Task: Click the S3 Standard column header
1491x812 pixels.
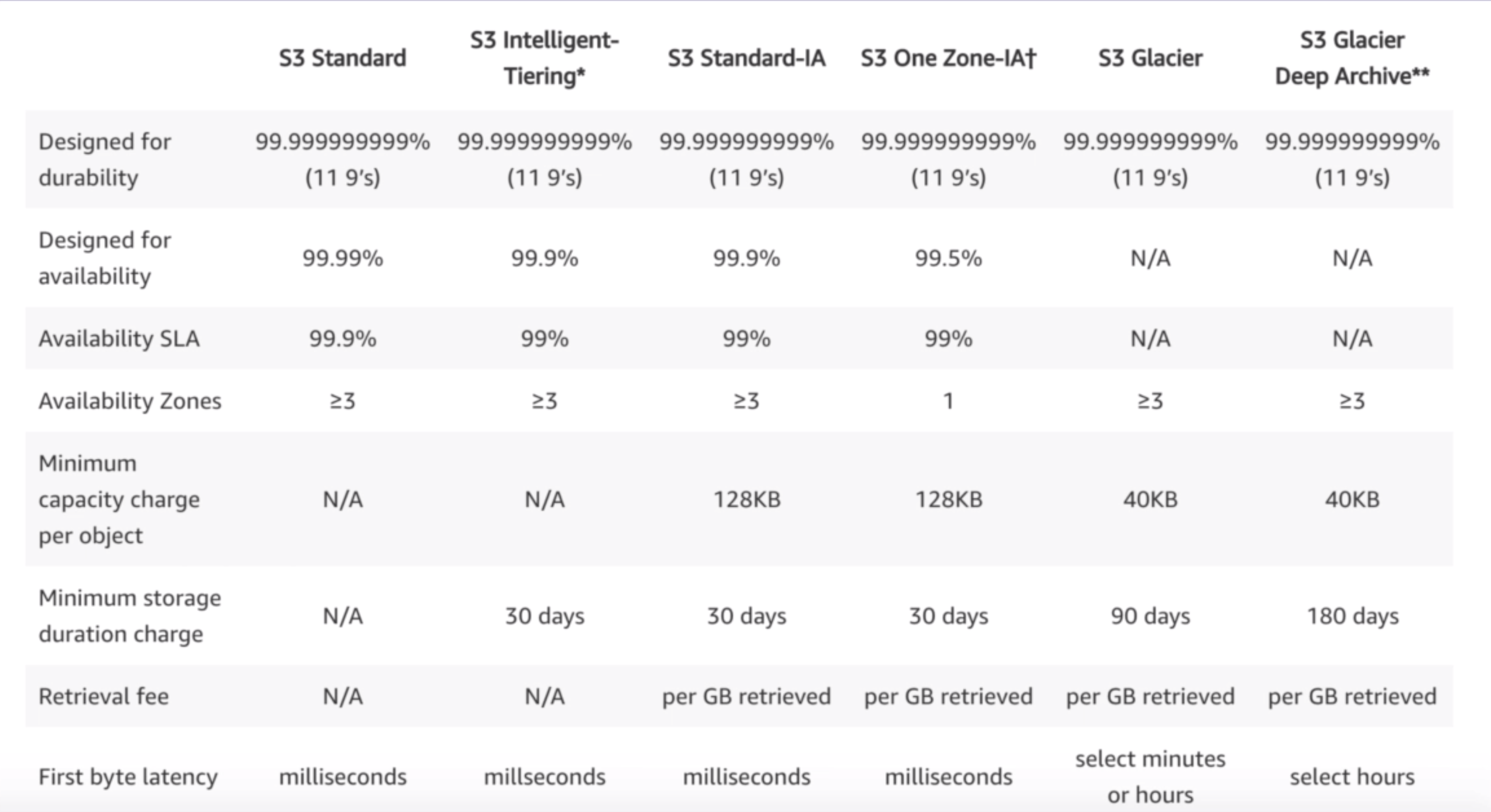Action: pos(342,58)
